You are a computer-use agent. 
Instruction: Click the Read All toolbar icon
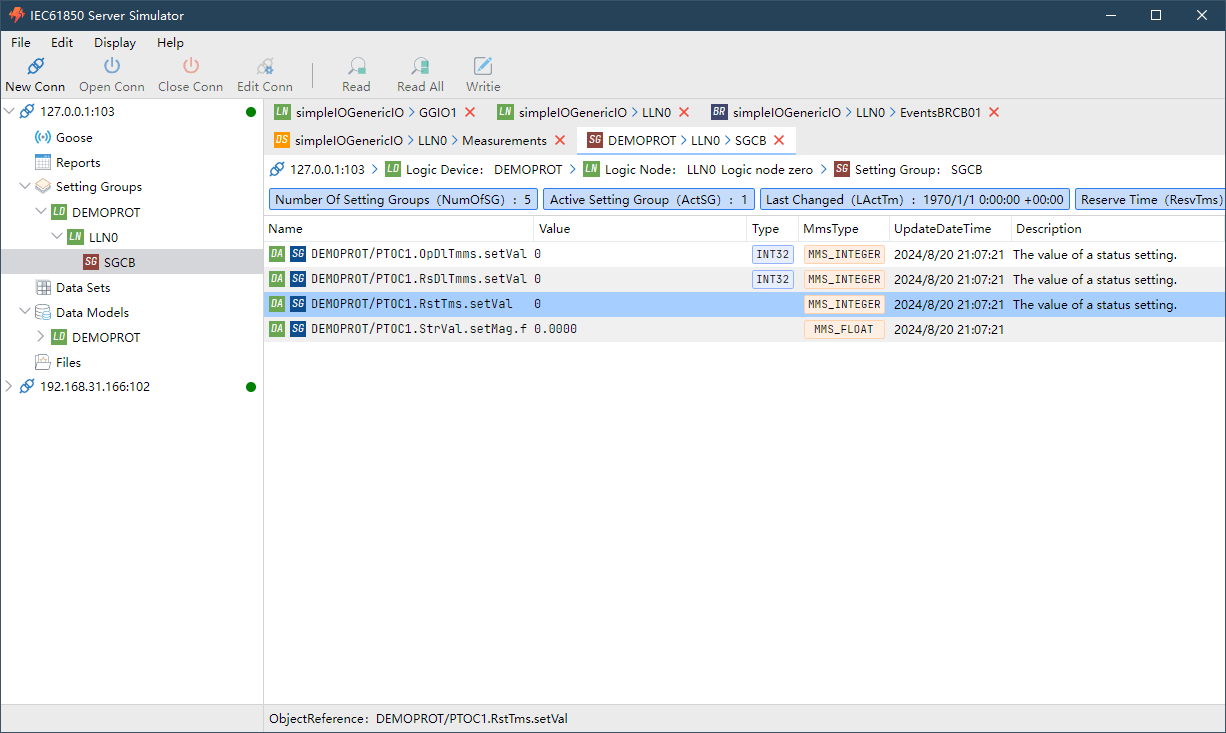point(420,66)
